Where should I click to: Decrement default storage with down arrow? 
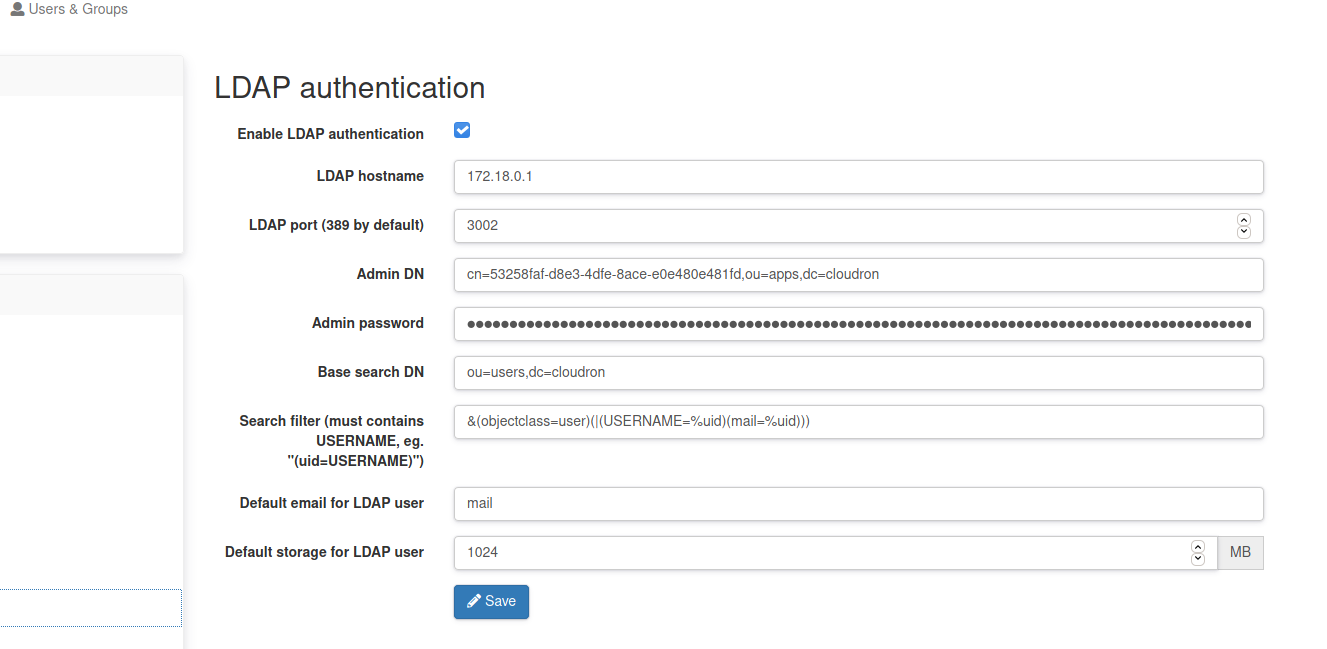(1198, 559)
